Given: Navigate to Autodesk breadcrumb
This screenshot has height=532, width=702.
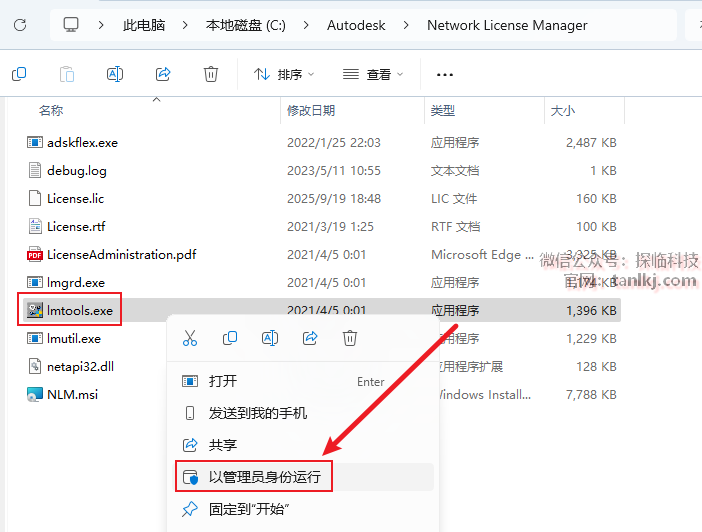Looking at the screenshot, I should click(356, 25).
